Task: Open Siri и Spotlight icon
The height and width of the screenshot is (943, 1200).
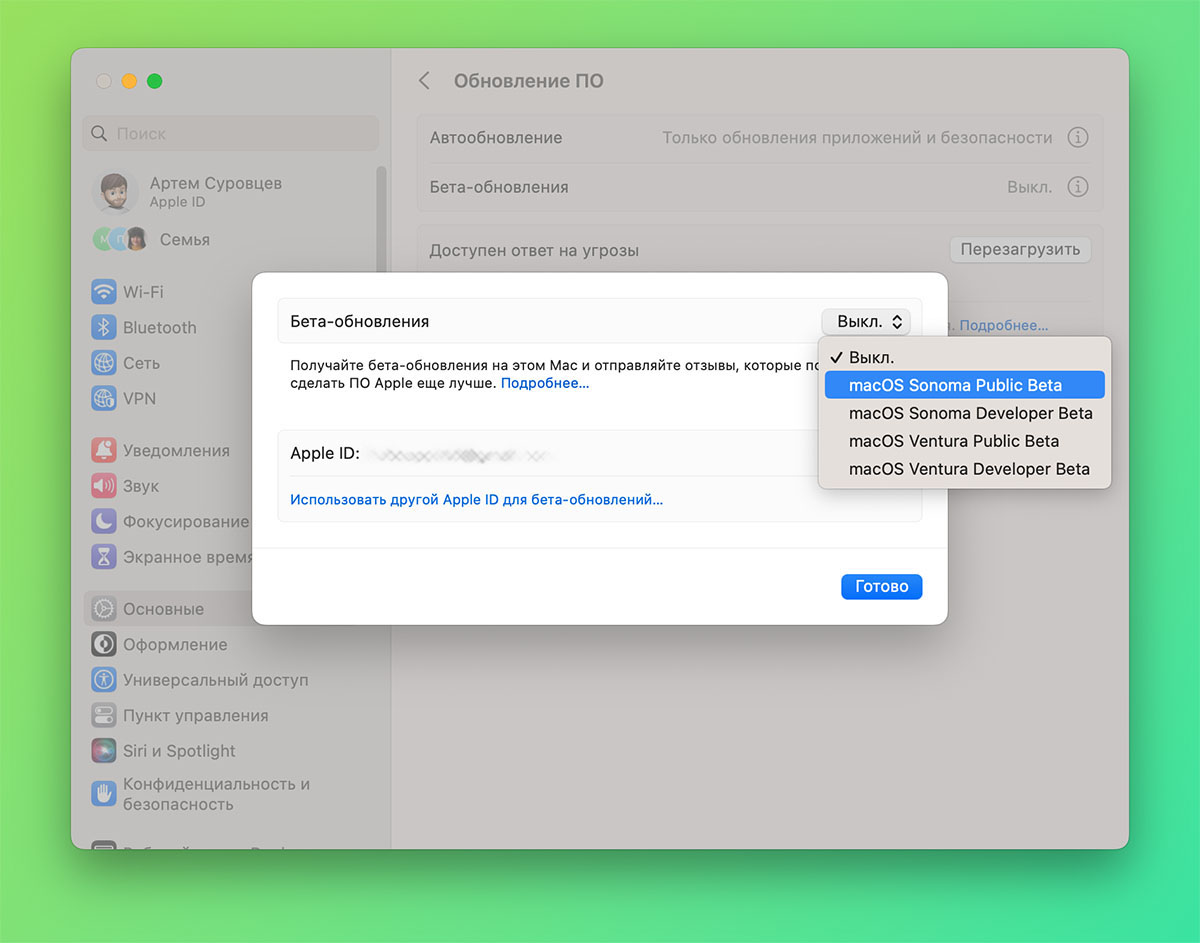Action: (x=104, y=750)
